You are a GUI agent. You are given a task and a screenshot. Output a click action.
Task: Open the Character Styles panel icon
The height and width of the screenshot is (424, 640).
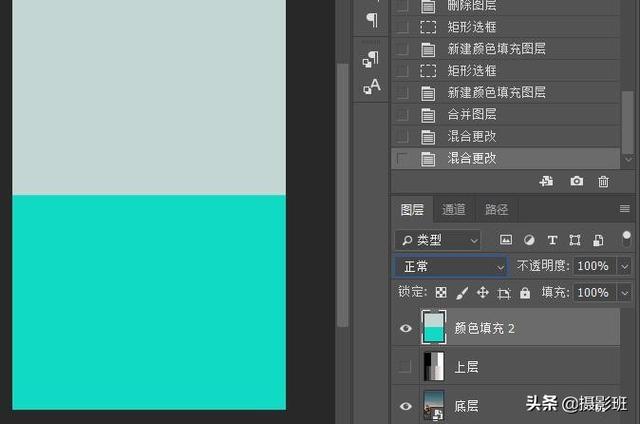point(372,86)
